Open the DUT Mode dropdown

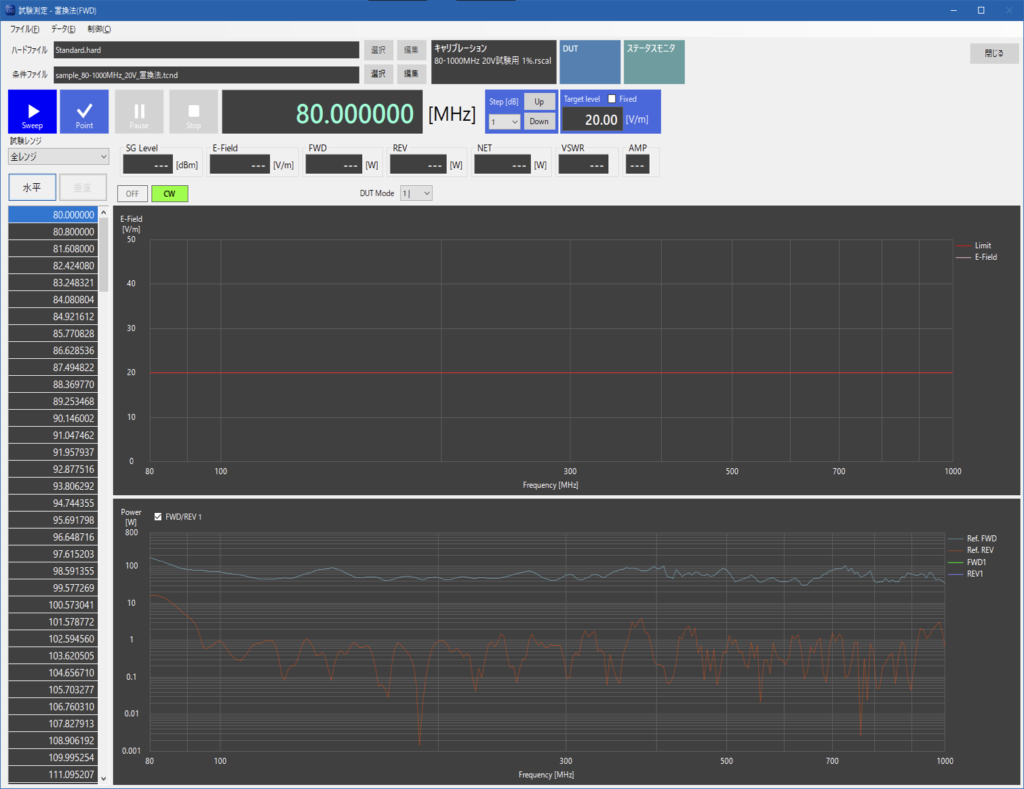(x=416, y=192)
